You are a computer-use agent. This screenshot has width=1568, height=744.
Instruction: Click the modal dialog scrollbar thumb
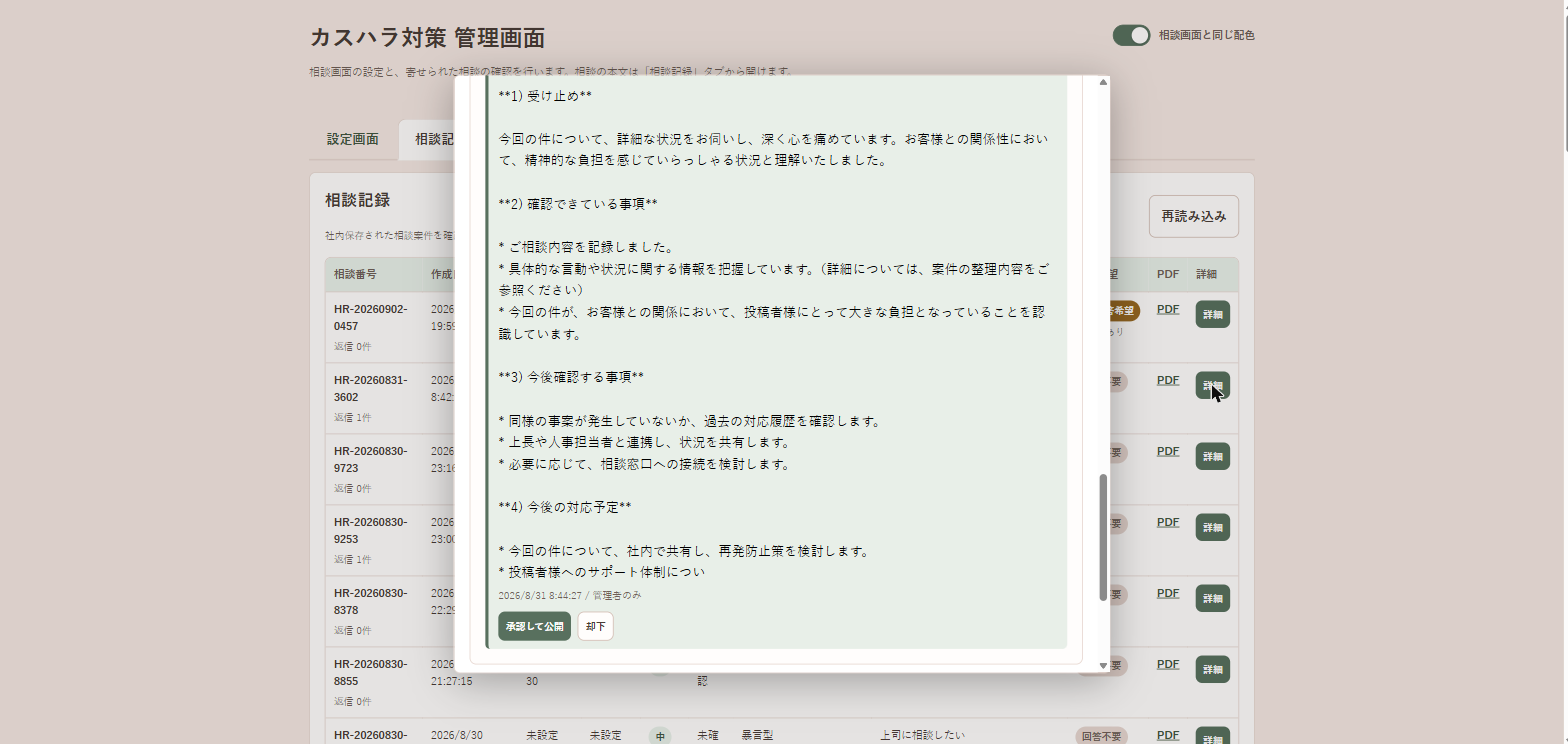click(1103, 537)
